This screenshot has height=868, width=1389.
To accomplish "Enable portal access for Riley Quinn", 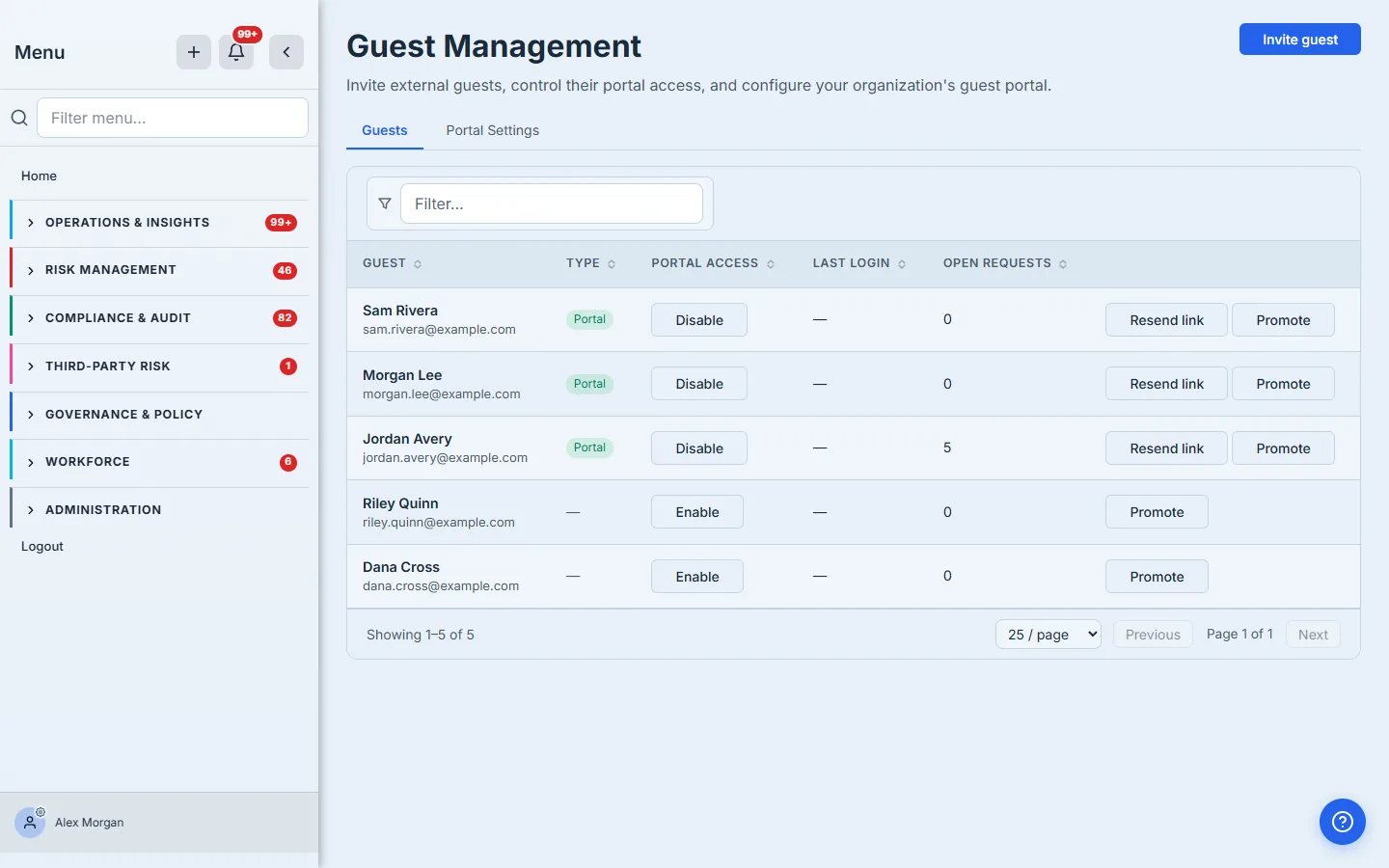I will 697,512.
